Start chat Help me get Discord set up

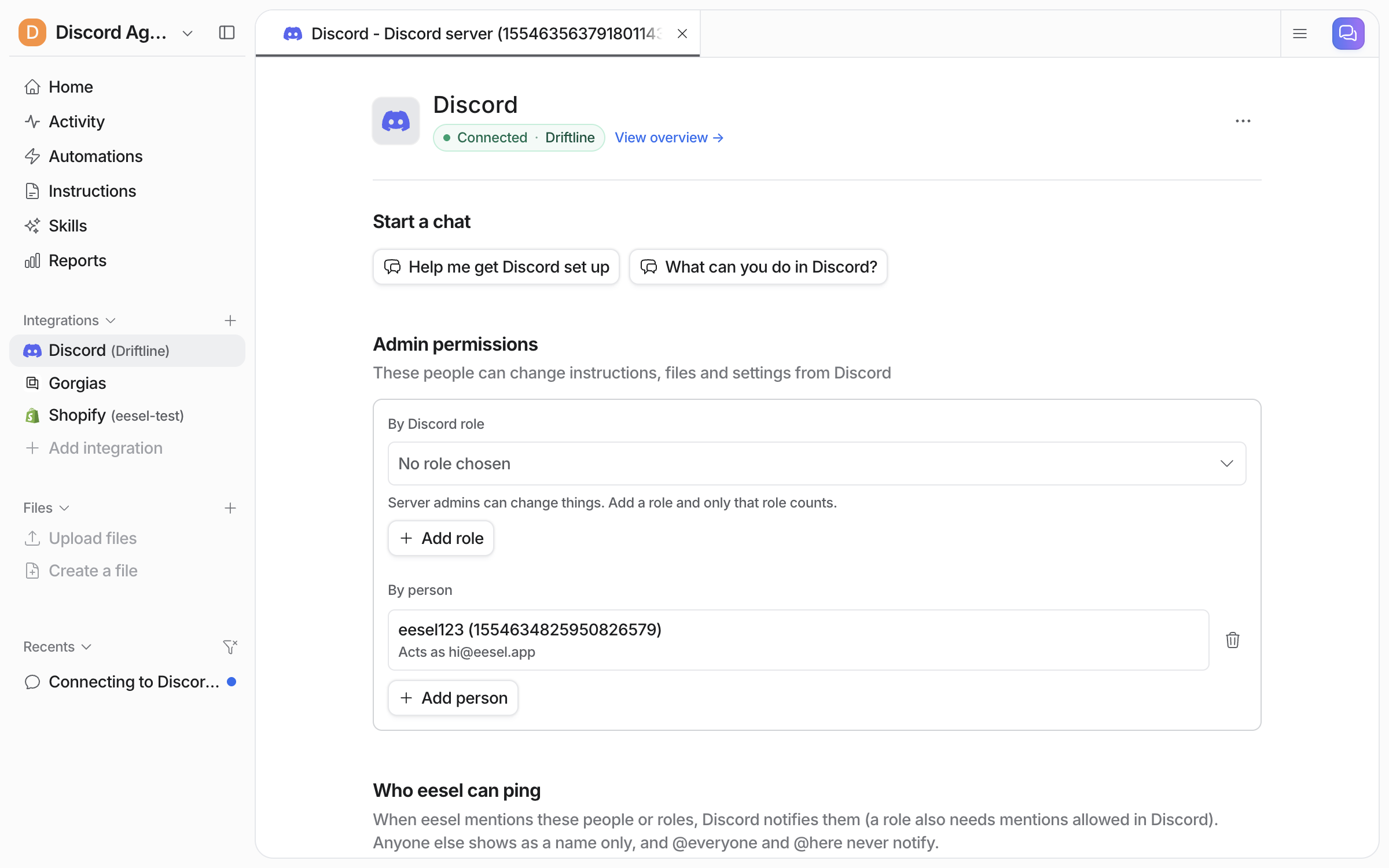(x=496, y=267)
